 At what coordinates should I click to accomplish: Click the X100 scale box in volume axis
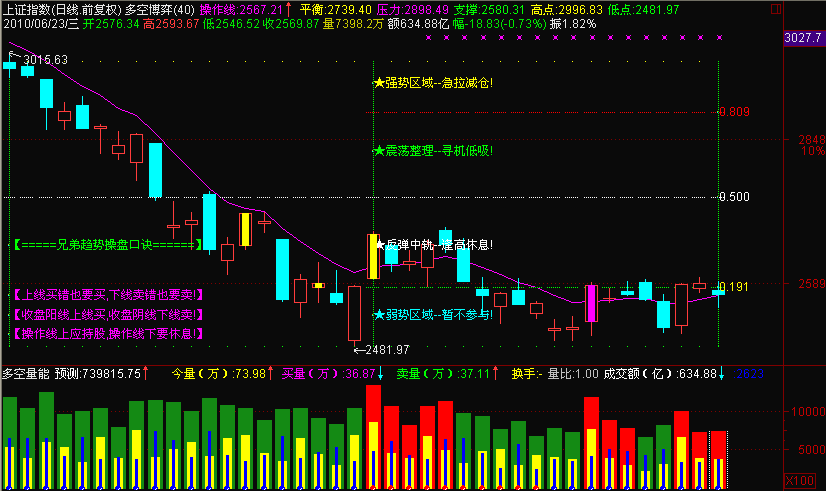[x=799, y=480]
